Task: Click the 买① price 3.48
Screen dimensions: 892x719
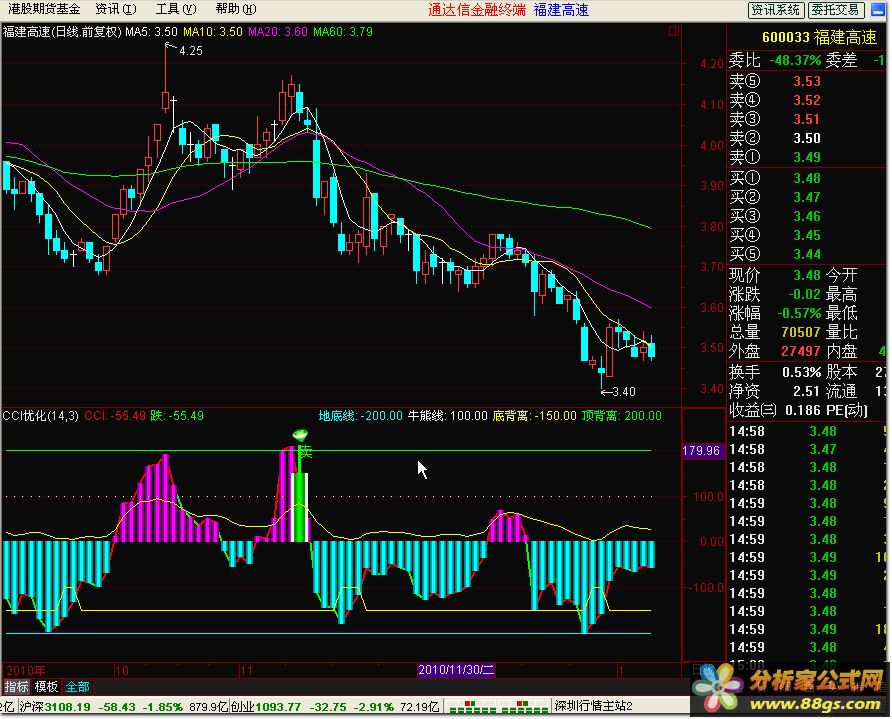Action: point(807,178)
